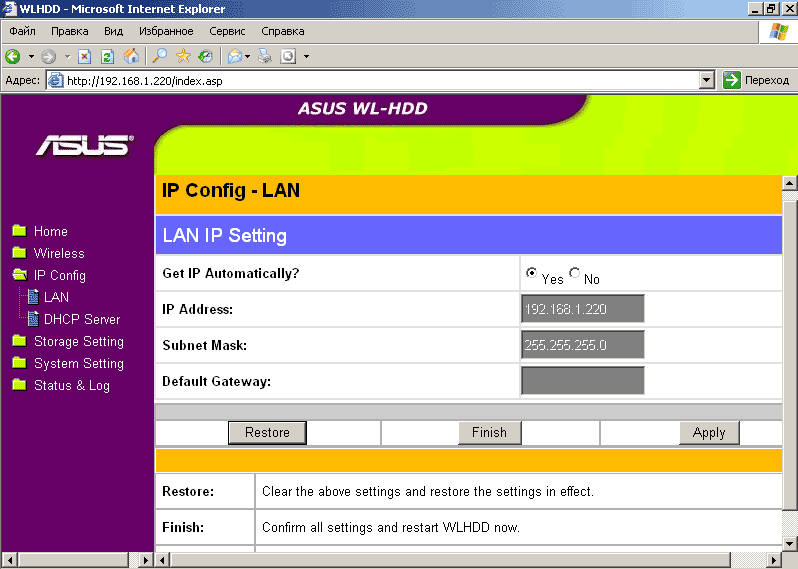798x569 pixels.
Task: Click the Переход go button
Action: pyautogui.click(x=756, y=80)
